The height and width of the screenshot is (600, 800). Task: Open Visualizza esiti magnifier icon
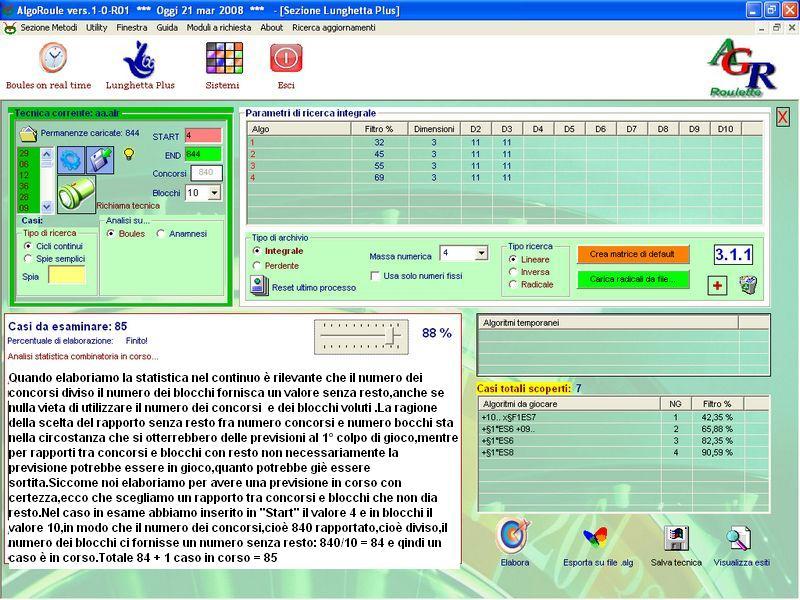(739, 538)
